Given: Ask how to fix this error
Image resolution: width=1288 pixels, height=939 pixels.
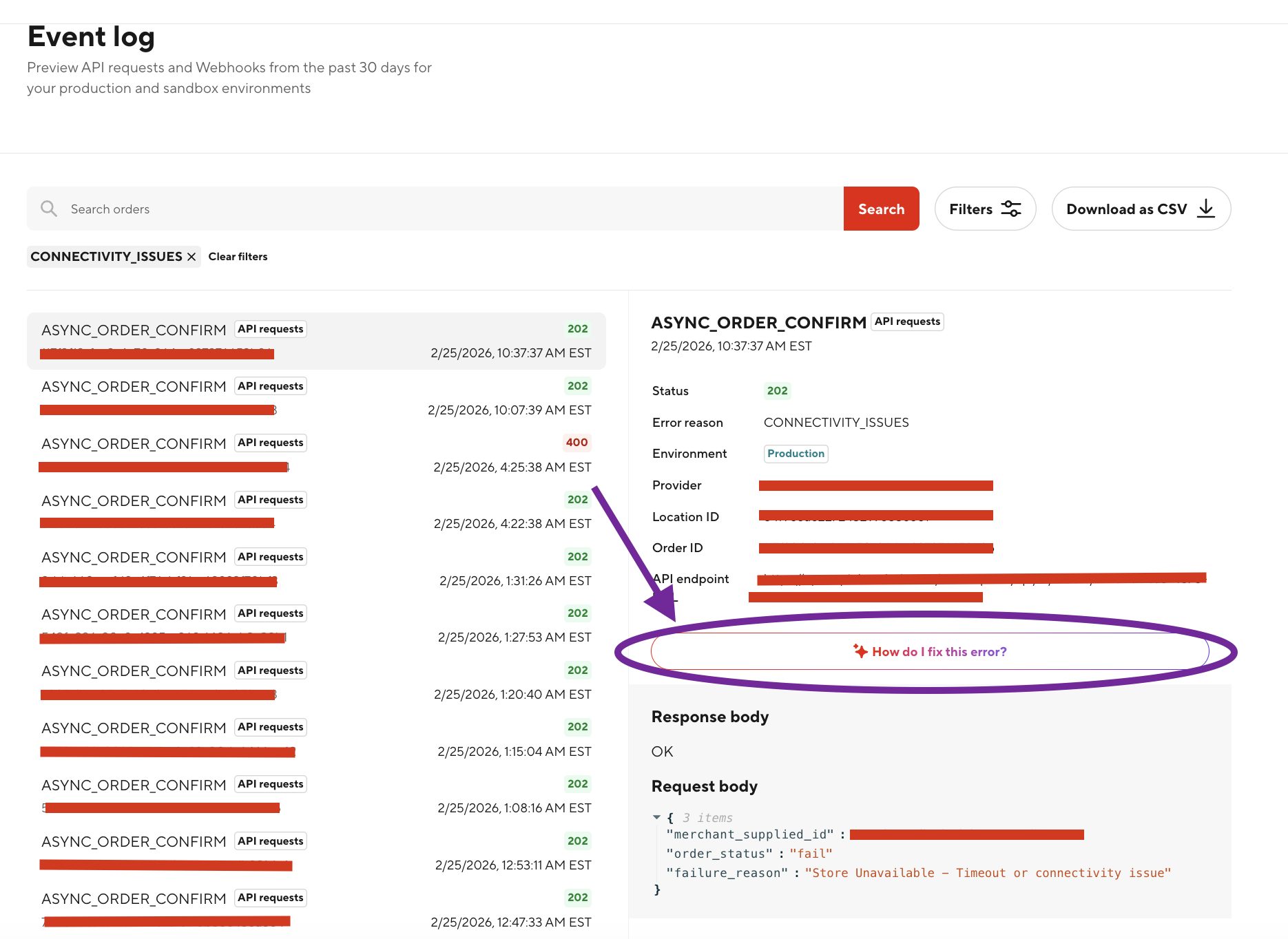Looking at the screenshot, I should tap(930, 651).
